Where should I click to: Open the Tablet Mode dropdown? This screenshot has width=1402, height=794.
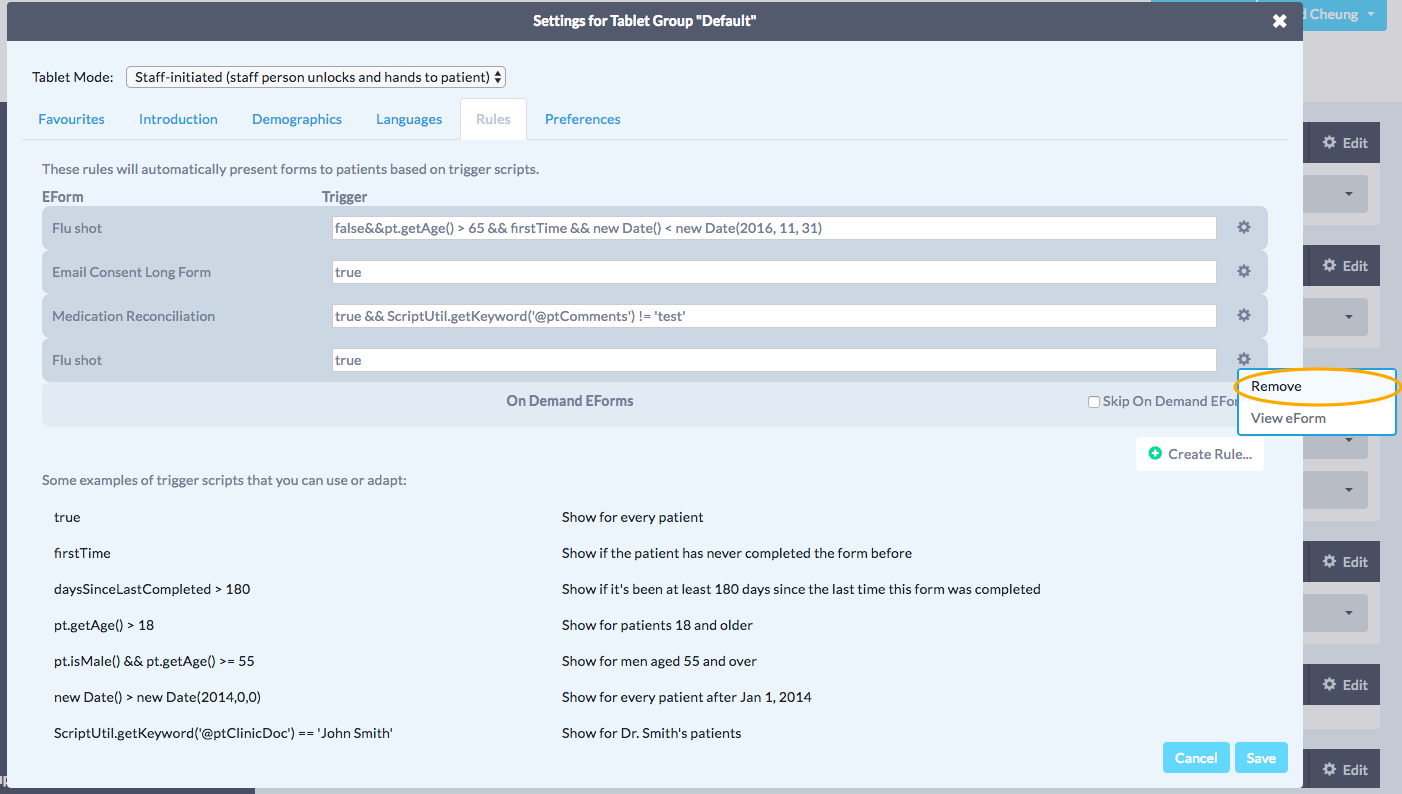coord(316,77)
